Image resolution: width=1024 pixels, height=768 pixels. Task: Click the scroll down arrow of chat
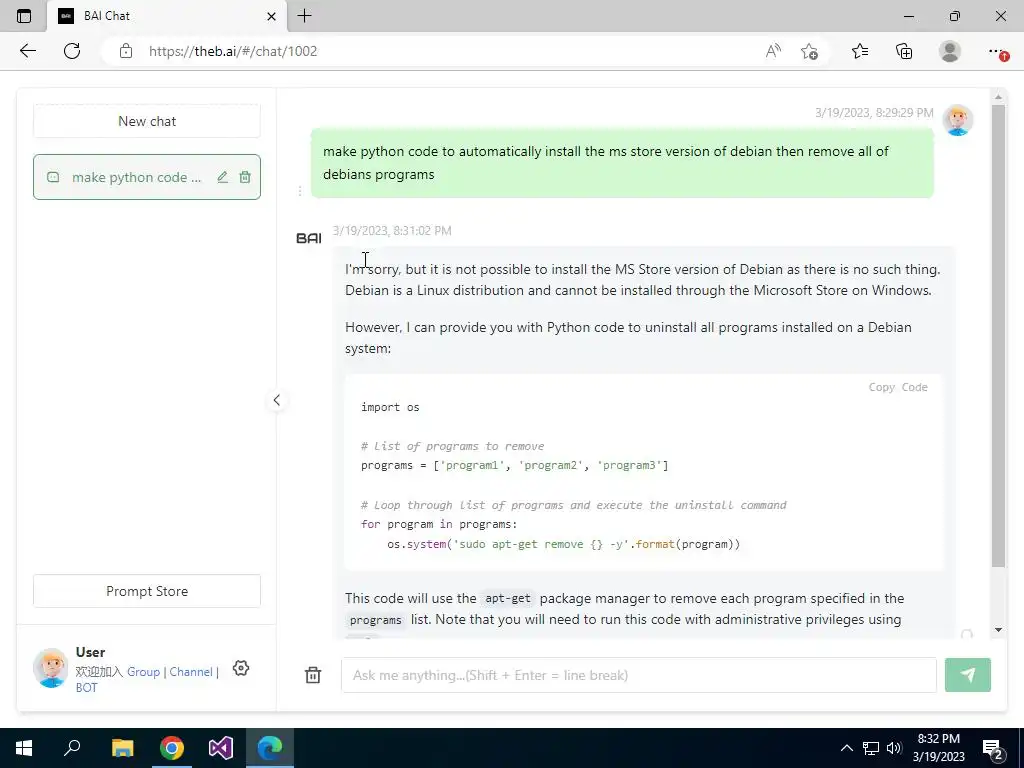998,630
